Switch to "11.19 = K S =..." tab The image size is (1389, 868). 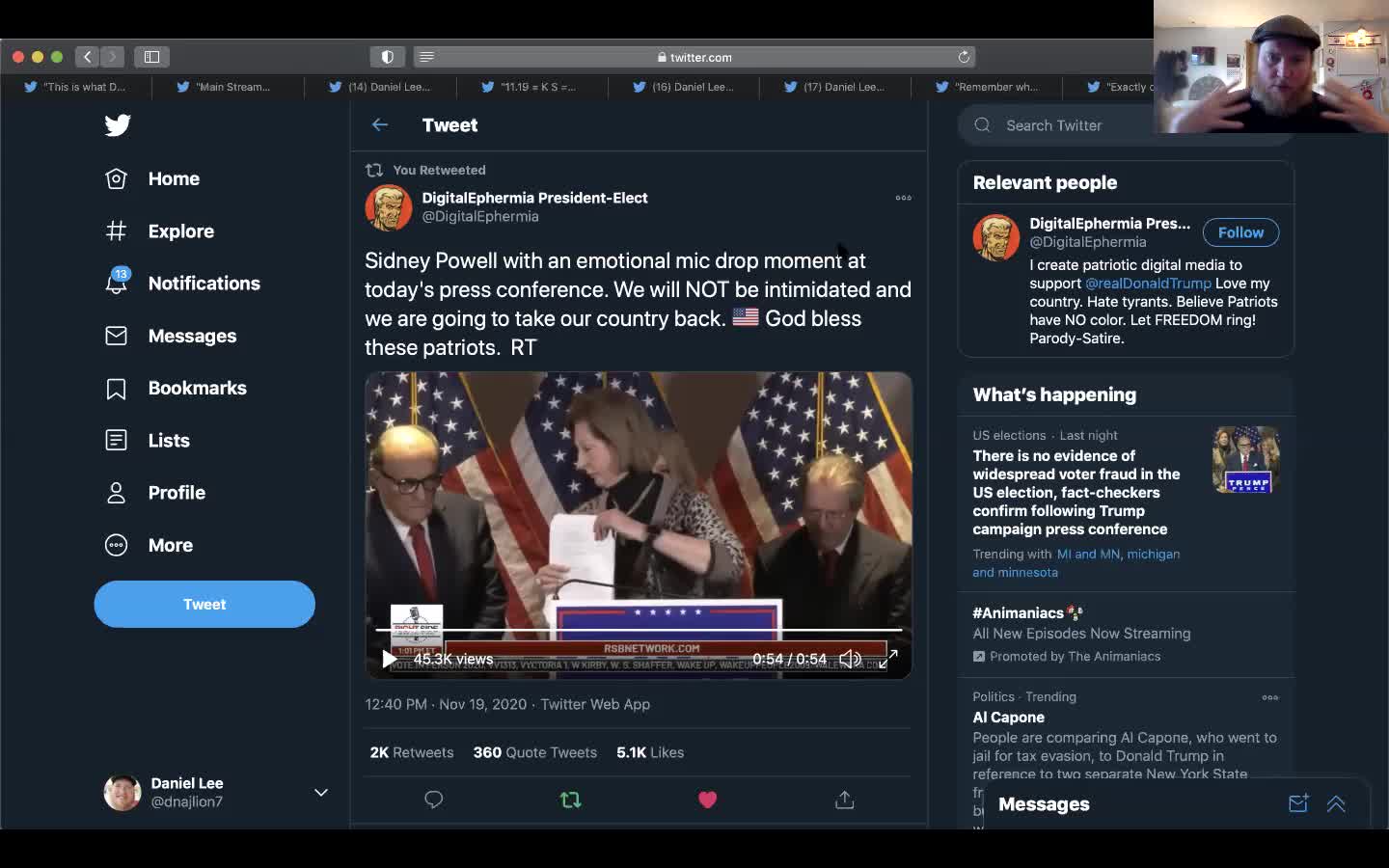(531, 87)
